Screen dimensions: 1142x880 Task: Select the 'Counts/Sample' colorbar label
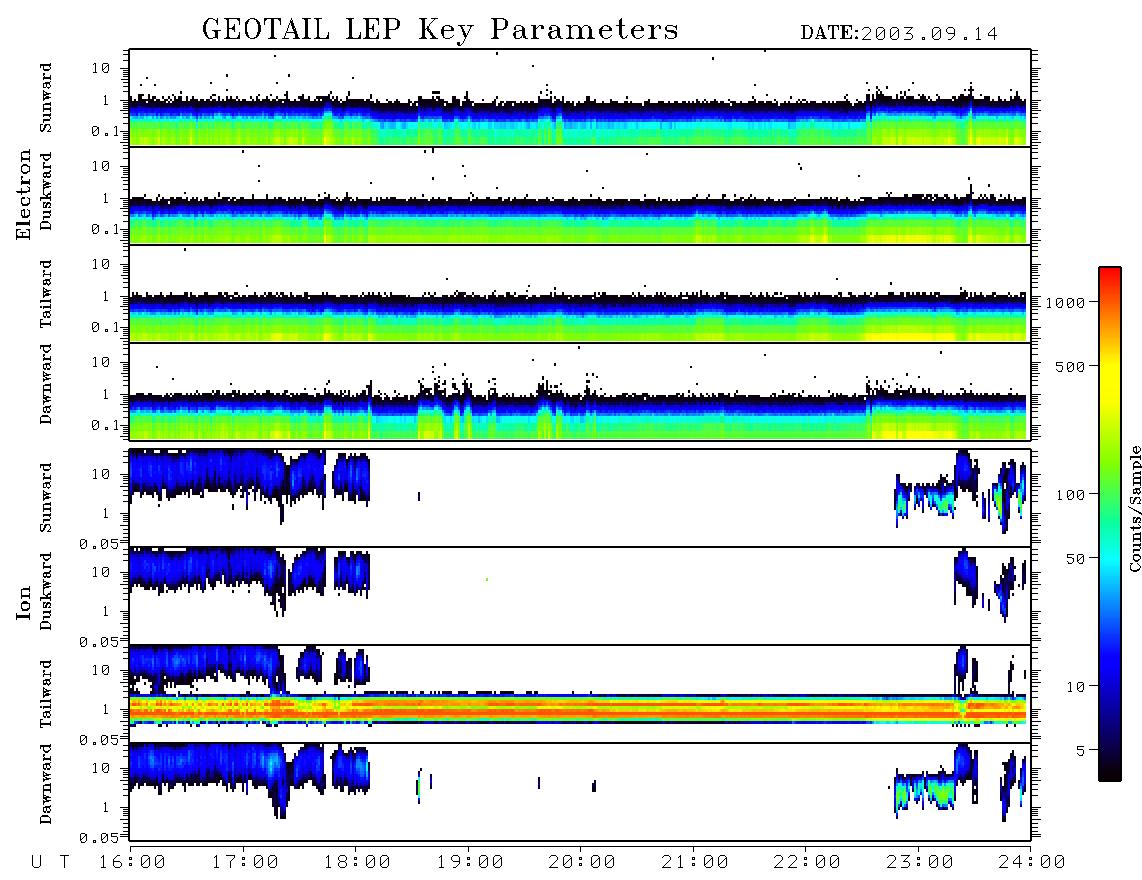[1134, 508]
